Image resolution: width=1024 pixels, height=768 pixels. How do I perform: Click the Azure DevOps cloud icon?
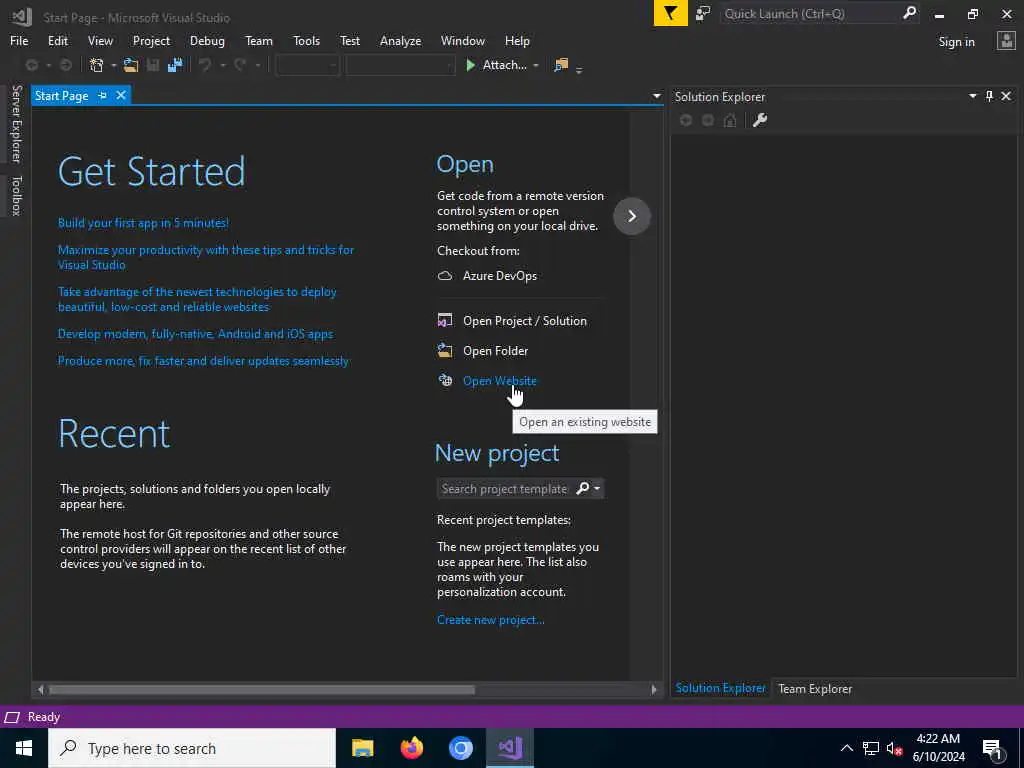coord(445,276)
